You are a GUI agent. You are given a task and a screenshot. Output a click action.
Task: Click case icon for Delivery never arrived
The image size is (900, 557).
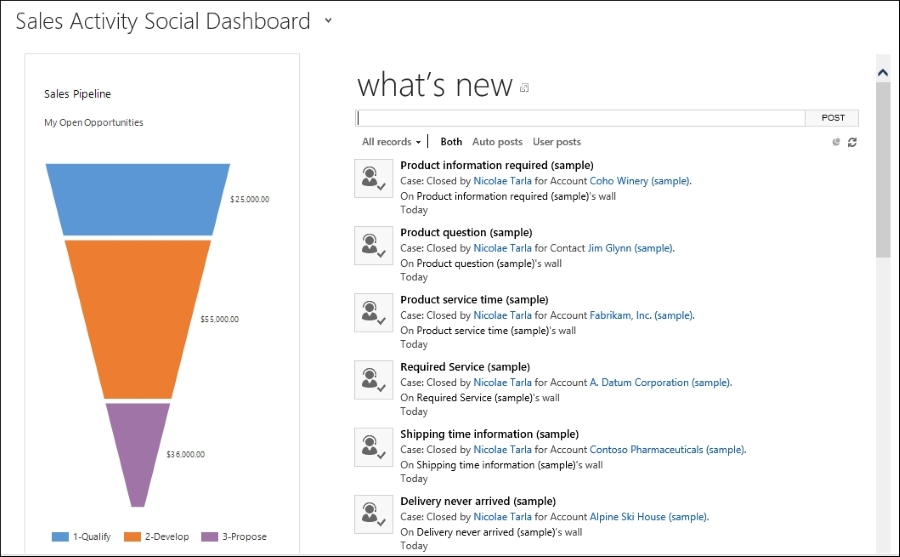pyautogui.click(x=374, y=515)
